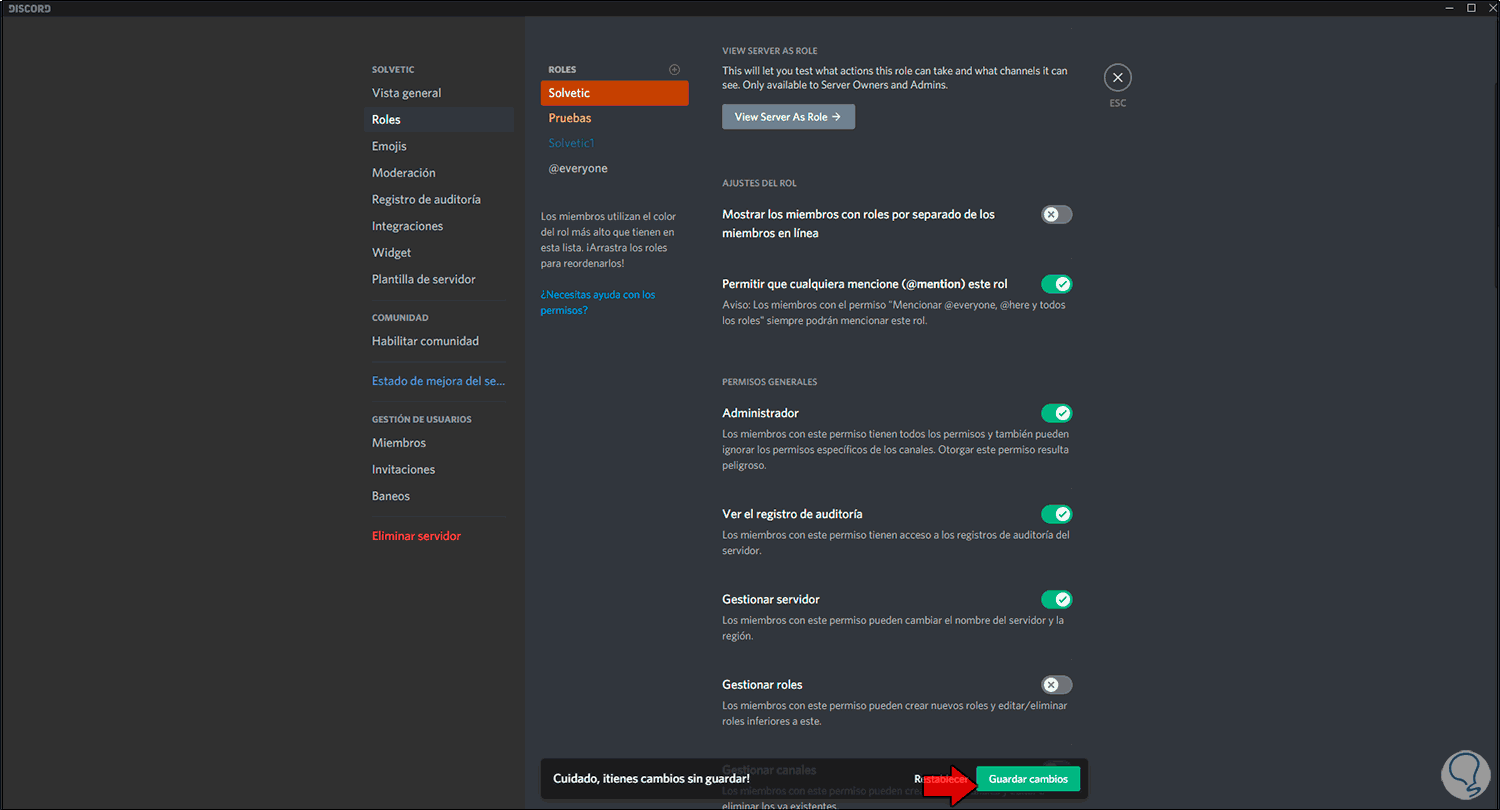The width and height of the screenshot is (1500, 810).
Task: Open the Moderación section
Action: (439, 173)
